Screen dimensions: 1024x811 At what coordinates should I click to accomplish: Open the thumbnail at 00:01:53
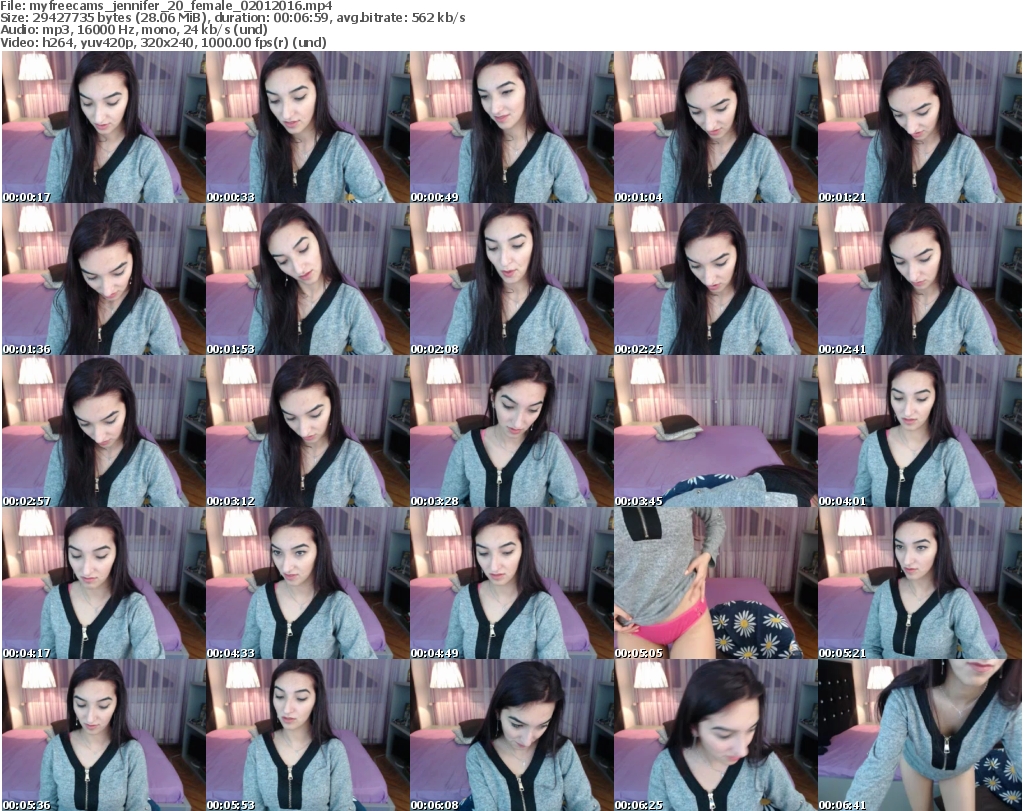pos(308,279)
